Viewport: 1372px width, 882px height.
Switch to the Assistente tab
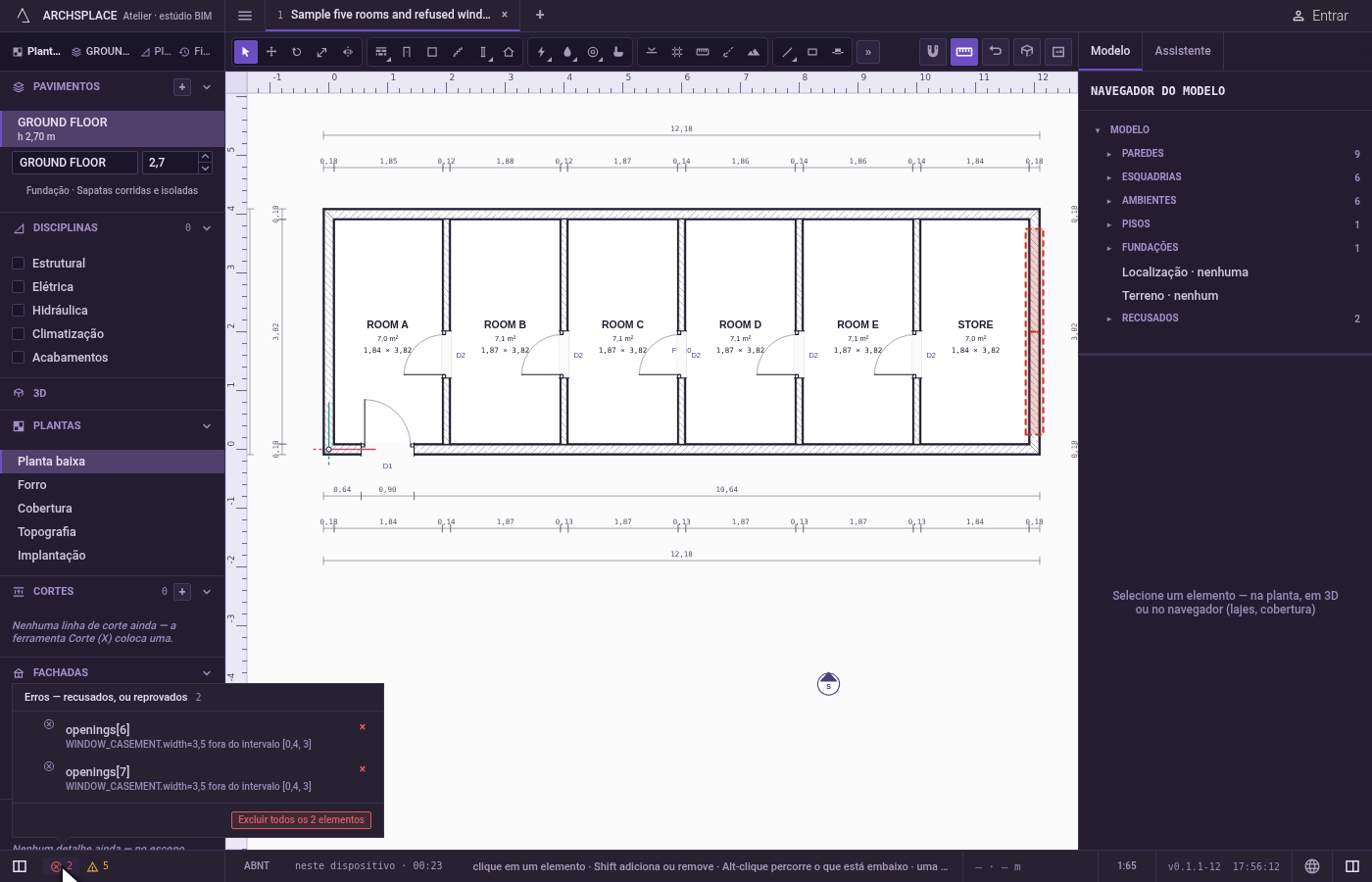pyautogui.click(x=1183, y=51)
